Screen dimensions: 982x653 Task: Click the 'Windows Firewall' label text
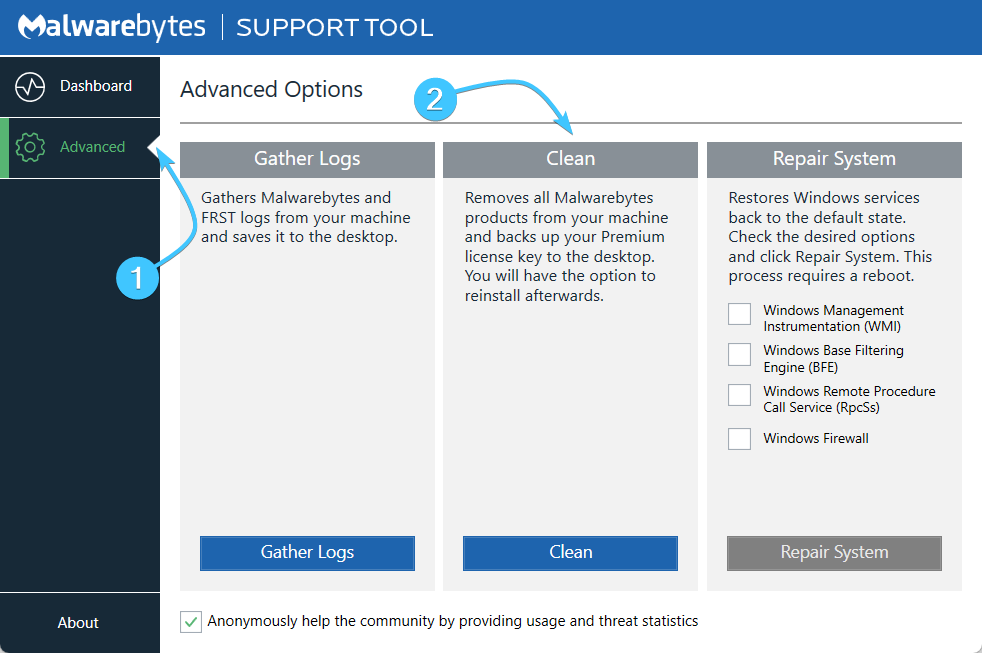(816, 438)
